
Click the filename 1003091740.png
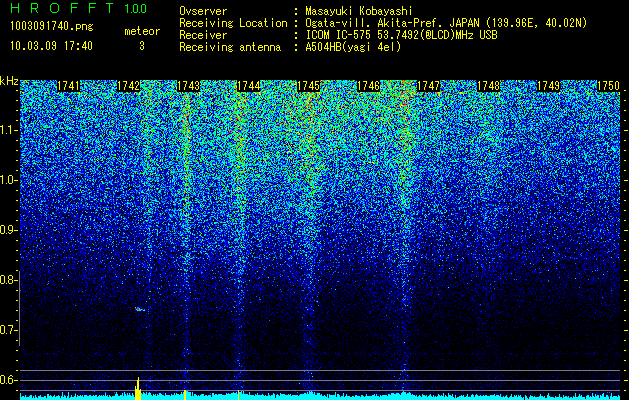click(x=52, y=26)
